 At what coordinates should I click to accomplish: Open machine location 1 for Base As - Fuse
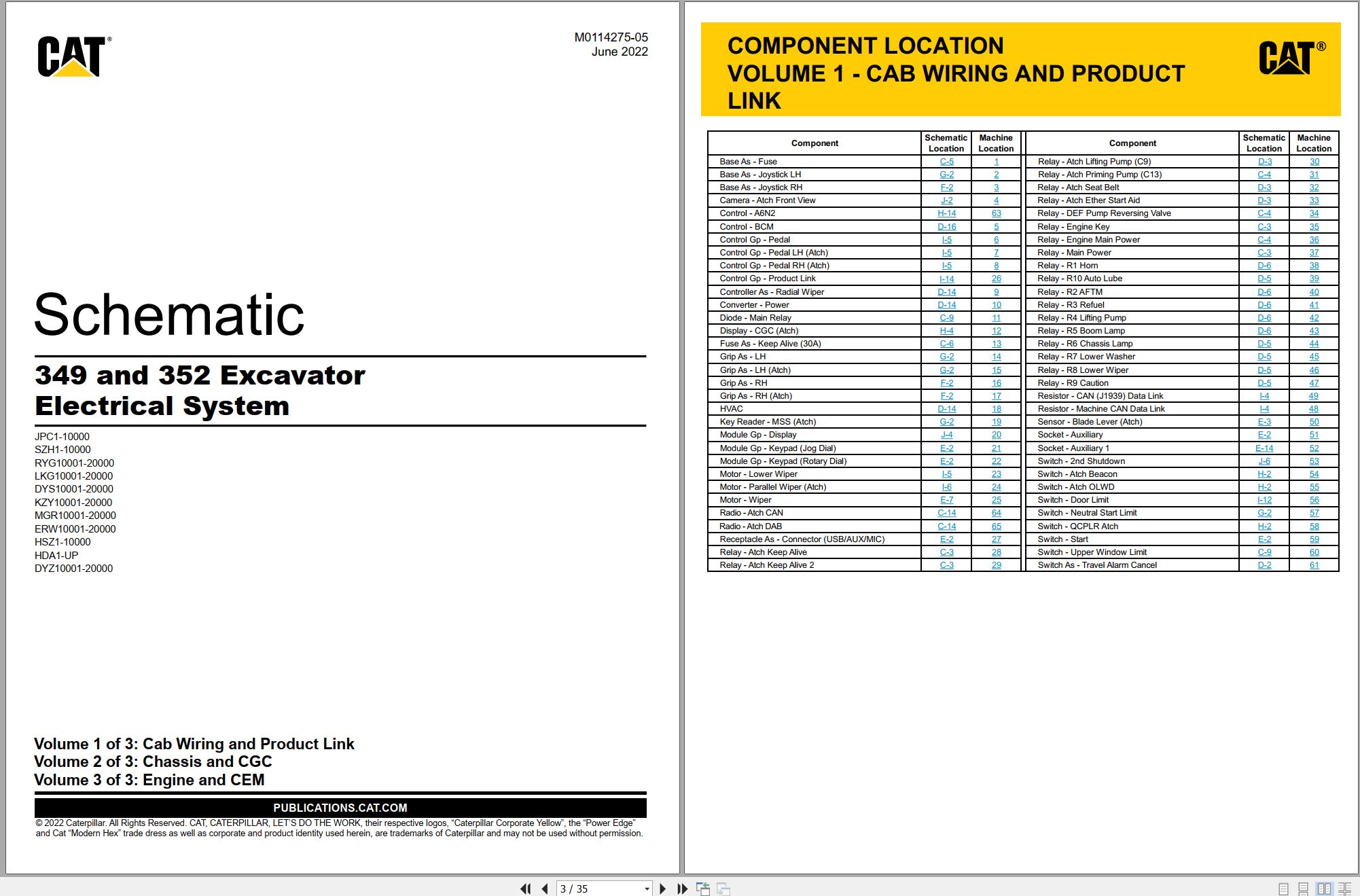pos(996,162)
